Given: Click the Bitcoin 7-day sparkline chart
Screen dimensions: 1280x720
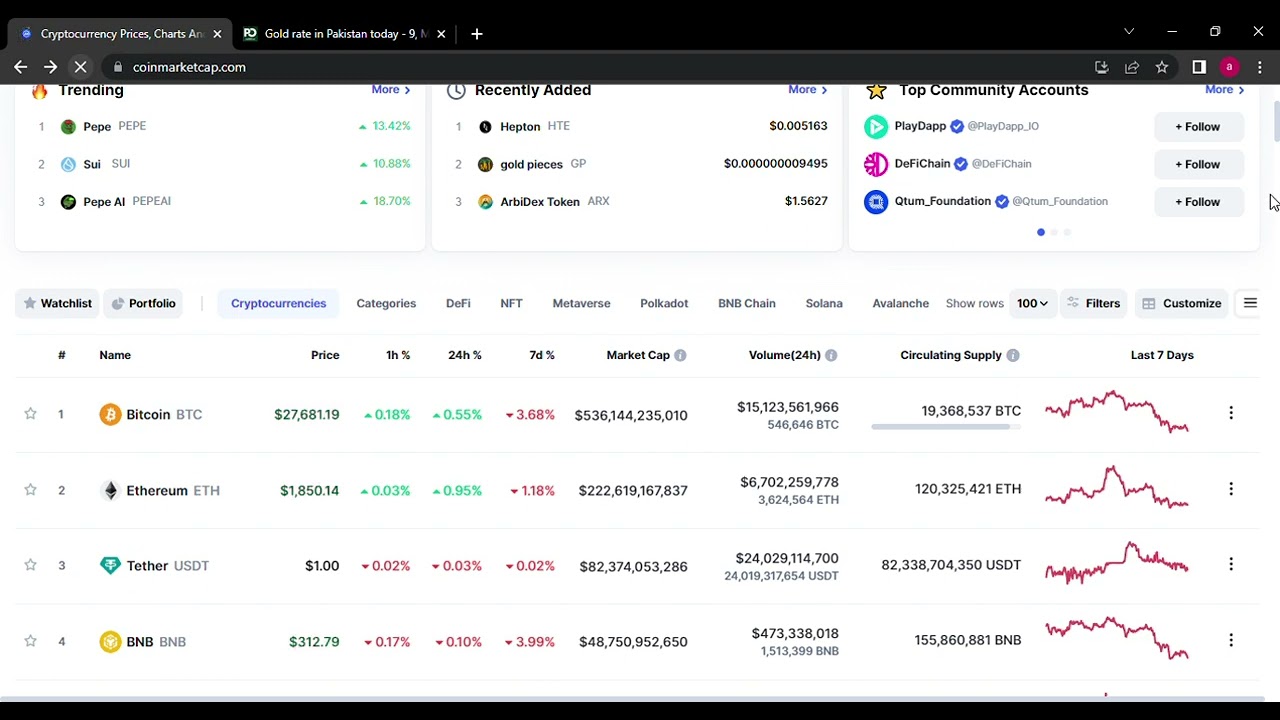Looking at the screenshot, I should (1117, 412).
